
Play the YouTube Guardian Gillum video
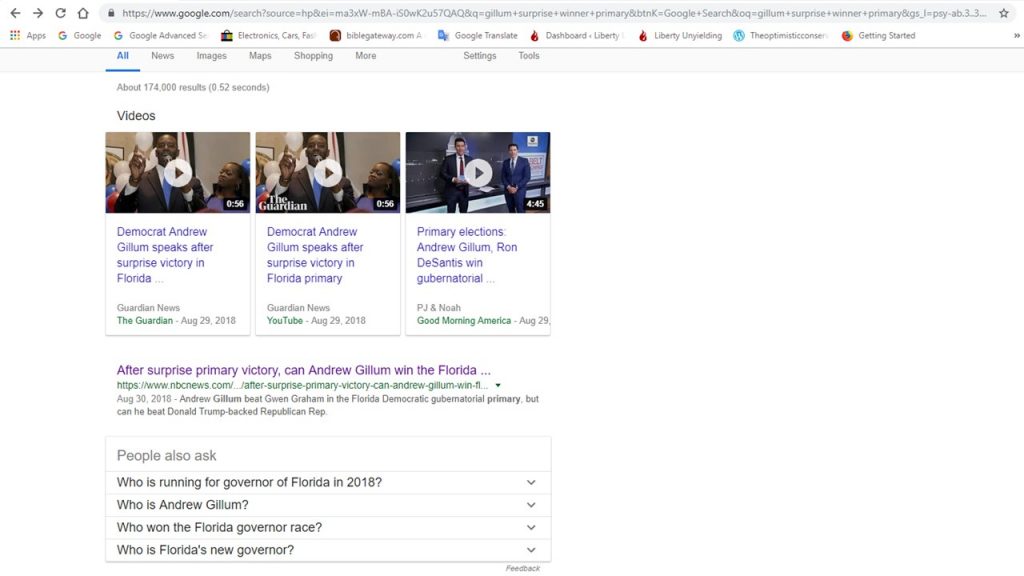pyautogui.click(x=328, y=173)
